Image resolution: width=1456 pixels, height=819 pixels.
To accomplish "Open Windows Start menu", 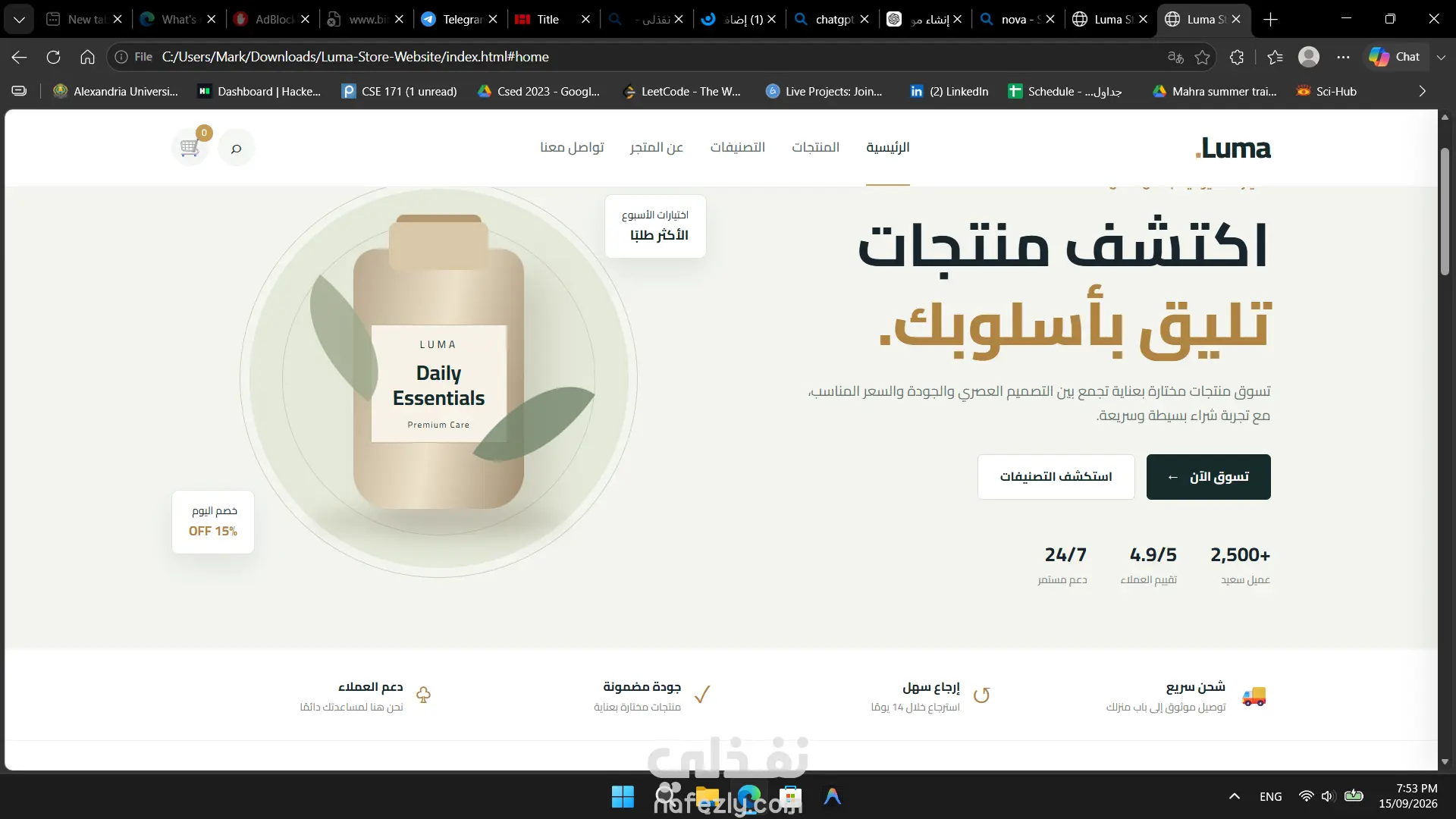I will click(623, 796).
